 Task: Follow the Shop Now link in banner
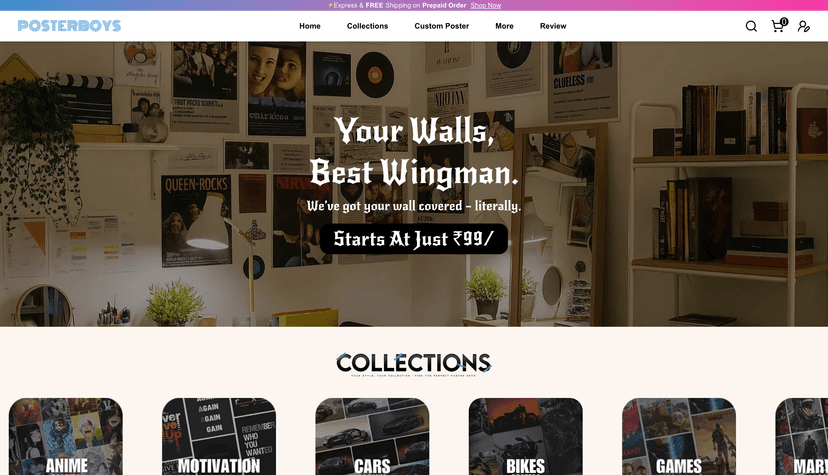pos(486,5)
